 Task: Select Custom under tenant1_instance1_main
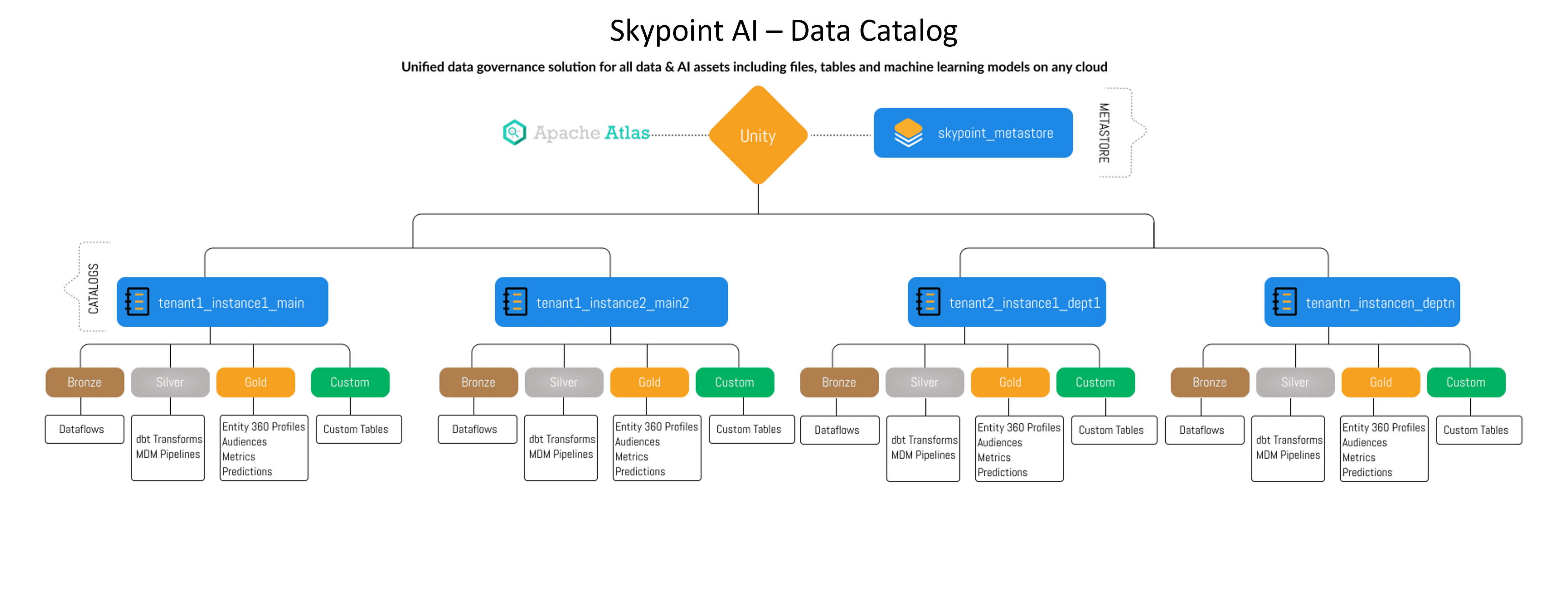pos(350,382)
